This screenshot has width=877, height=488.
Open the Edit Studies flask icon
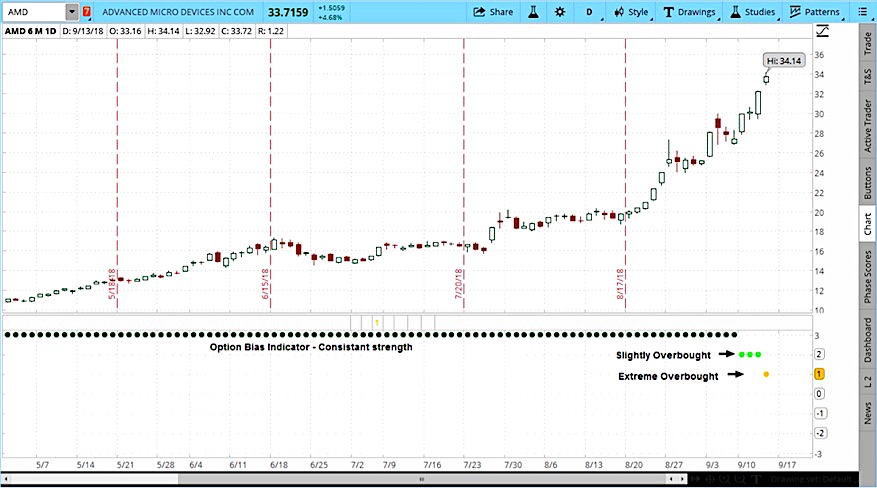tap(534, 12)
